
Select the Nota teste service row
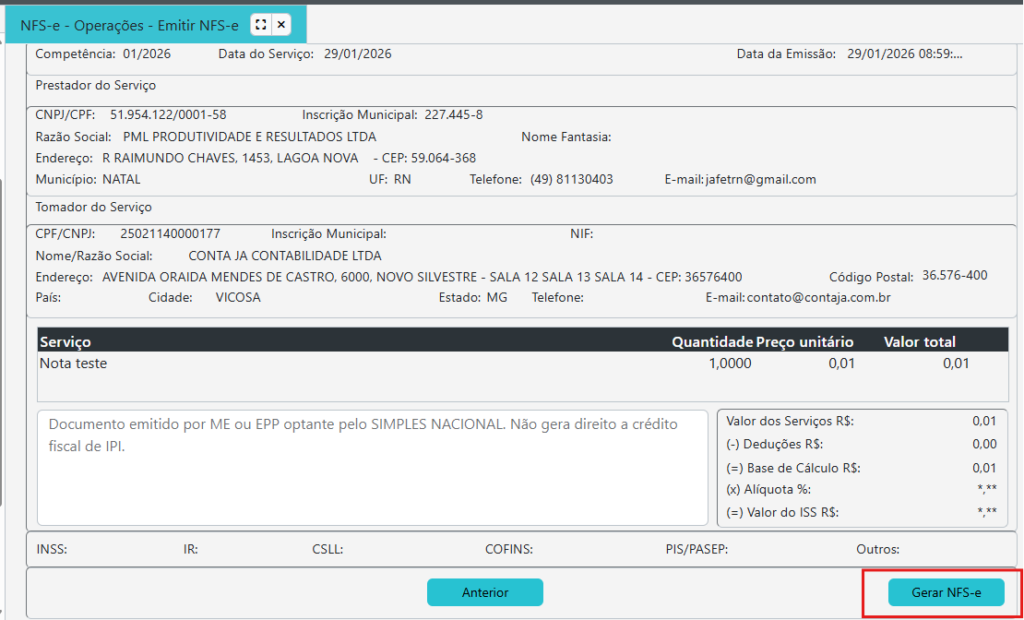pos(73,364)
